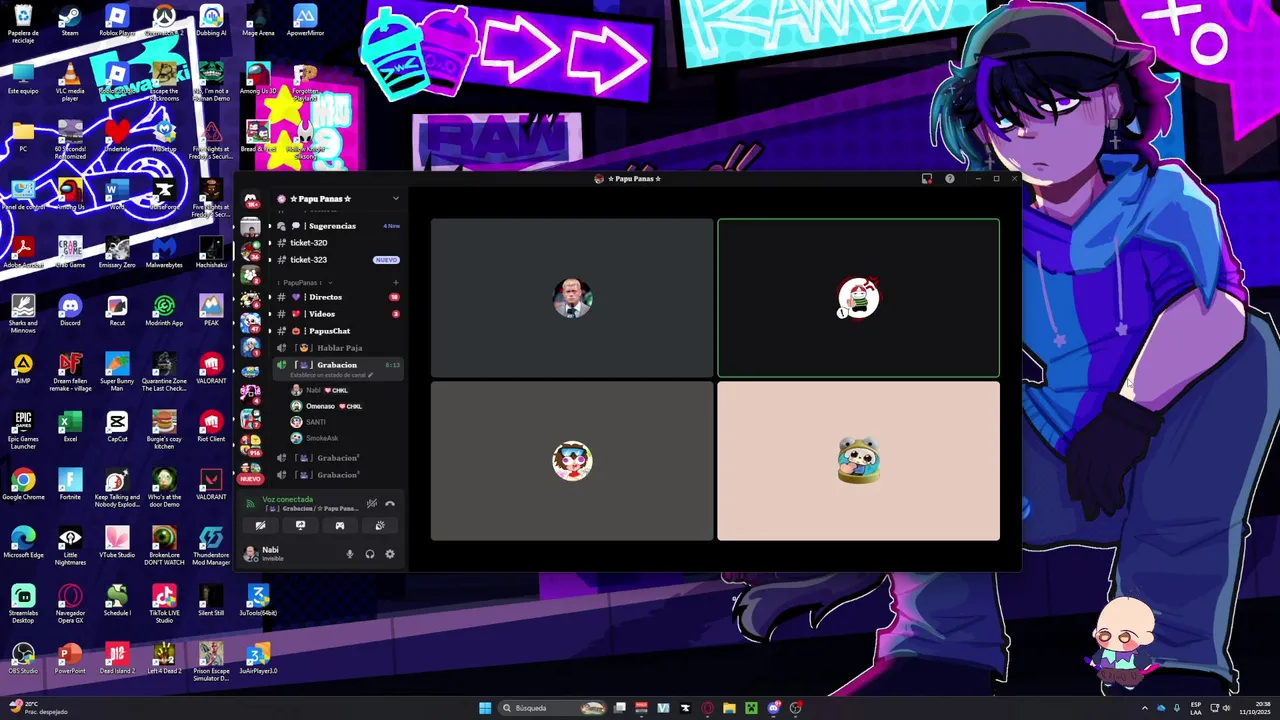Viewport: 1280px width, 720px height.
Task: Mute the microphone next to Nabi
Action: 350,554
